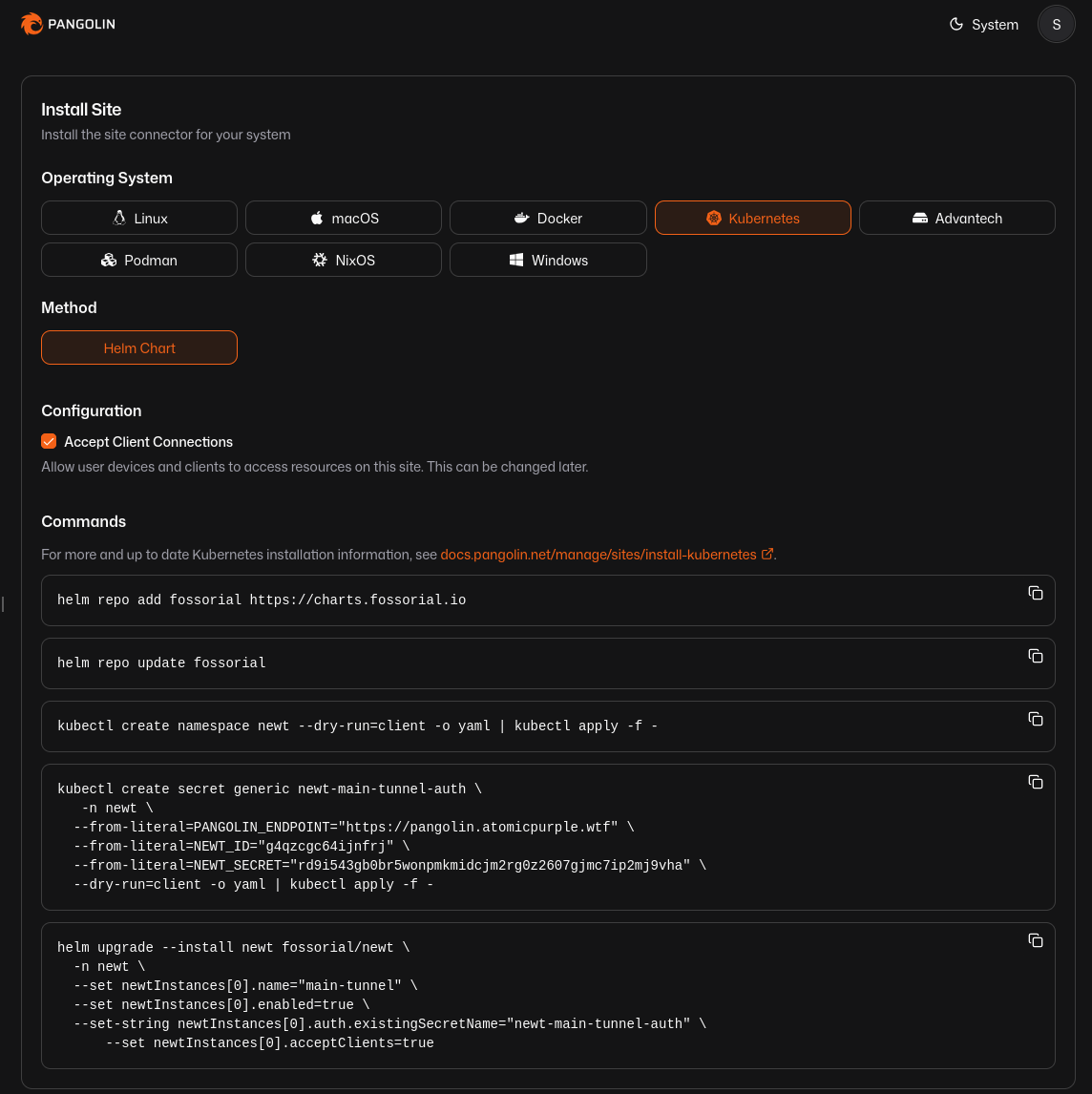Select the NixOS option
This screenshot has height=1094, width=1092.
pyautogui.click(x=344, y=260)
